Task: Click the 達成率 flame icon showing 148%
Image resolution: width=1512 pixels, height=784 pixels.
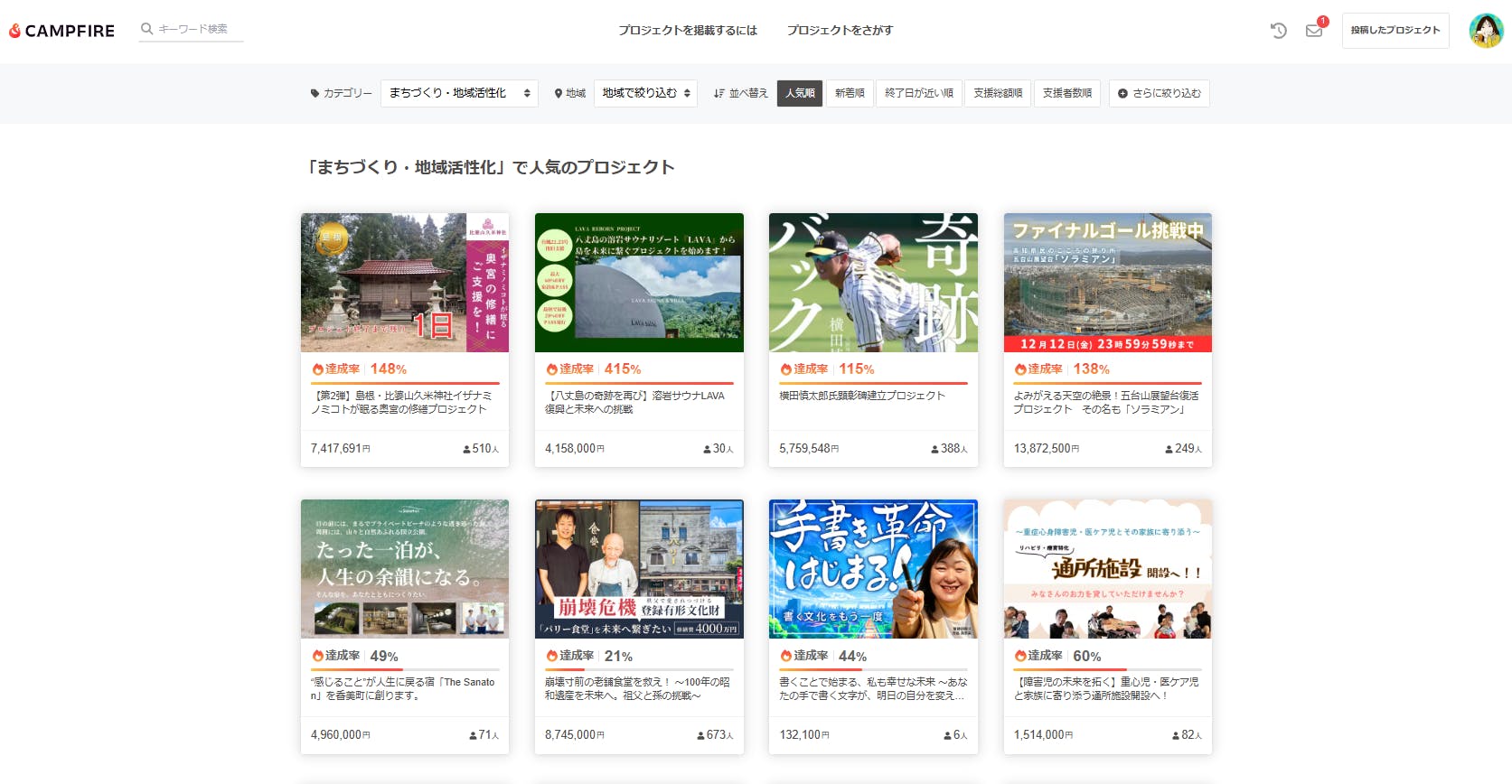Action: click(318, 369)
